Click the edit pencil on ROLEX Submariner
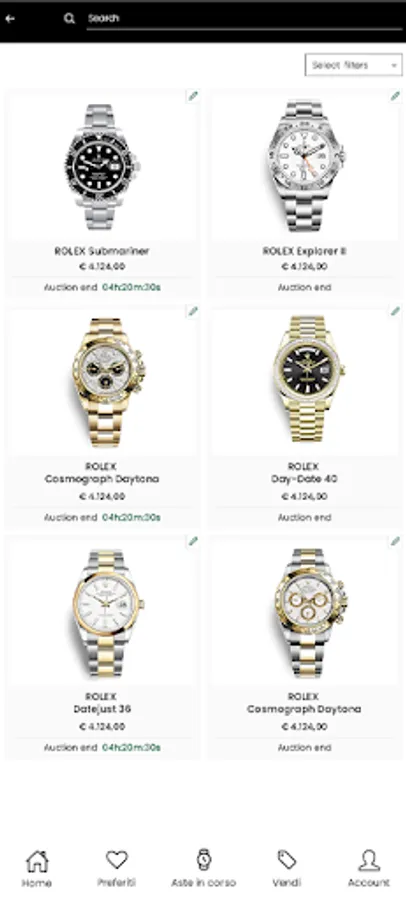Viewport: 406px width, 900px height. point(193,96)
